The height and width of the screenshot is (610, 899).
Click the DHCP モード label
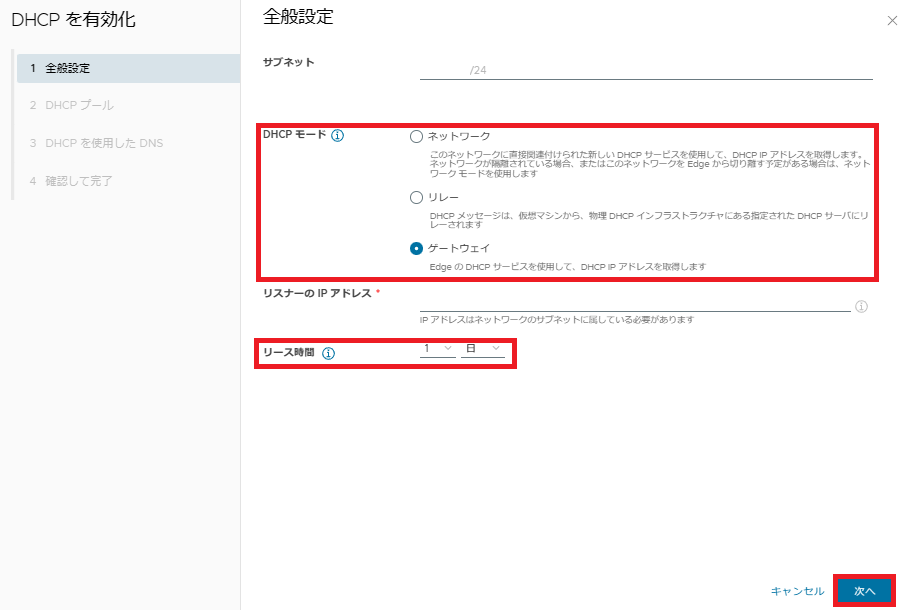294,135
